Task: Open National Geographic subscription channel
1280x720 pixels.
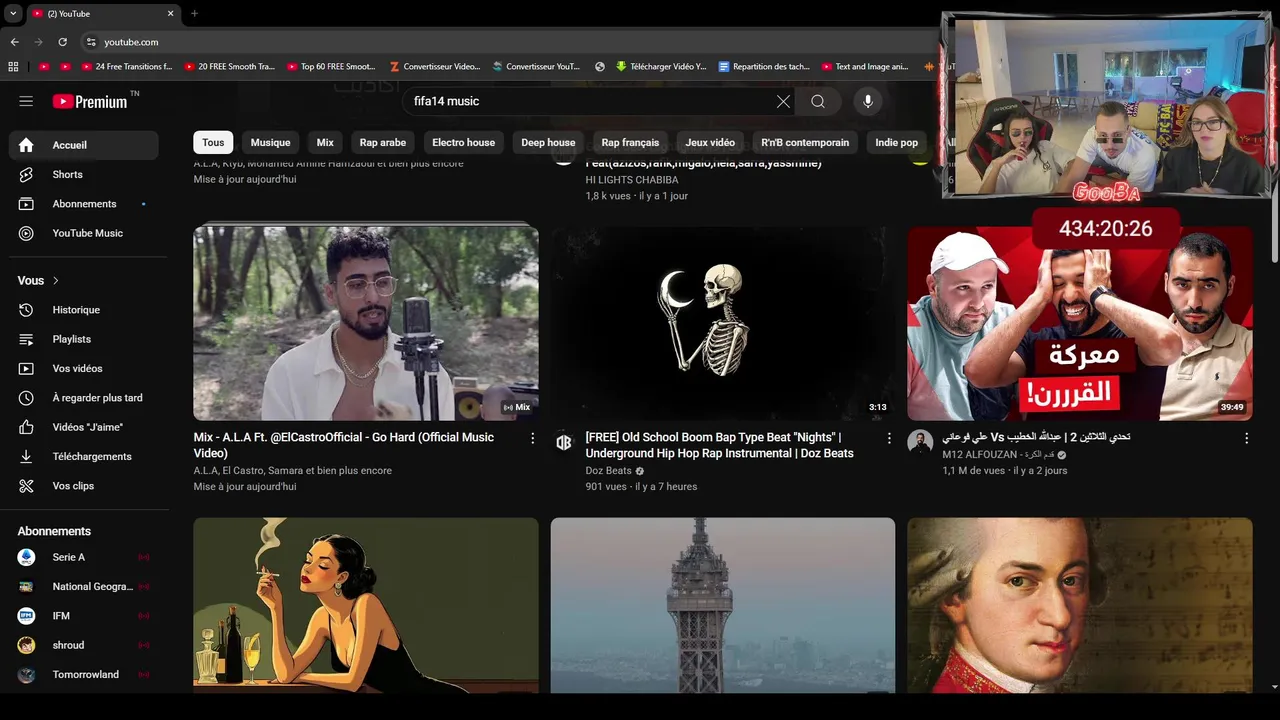Action: [x=84, y=587]
